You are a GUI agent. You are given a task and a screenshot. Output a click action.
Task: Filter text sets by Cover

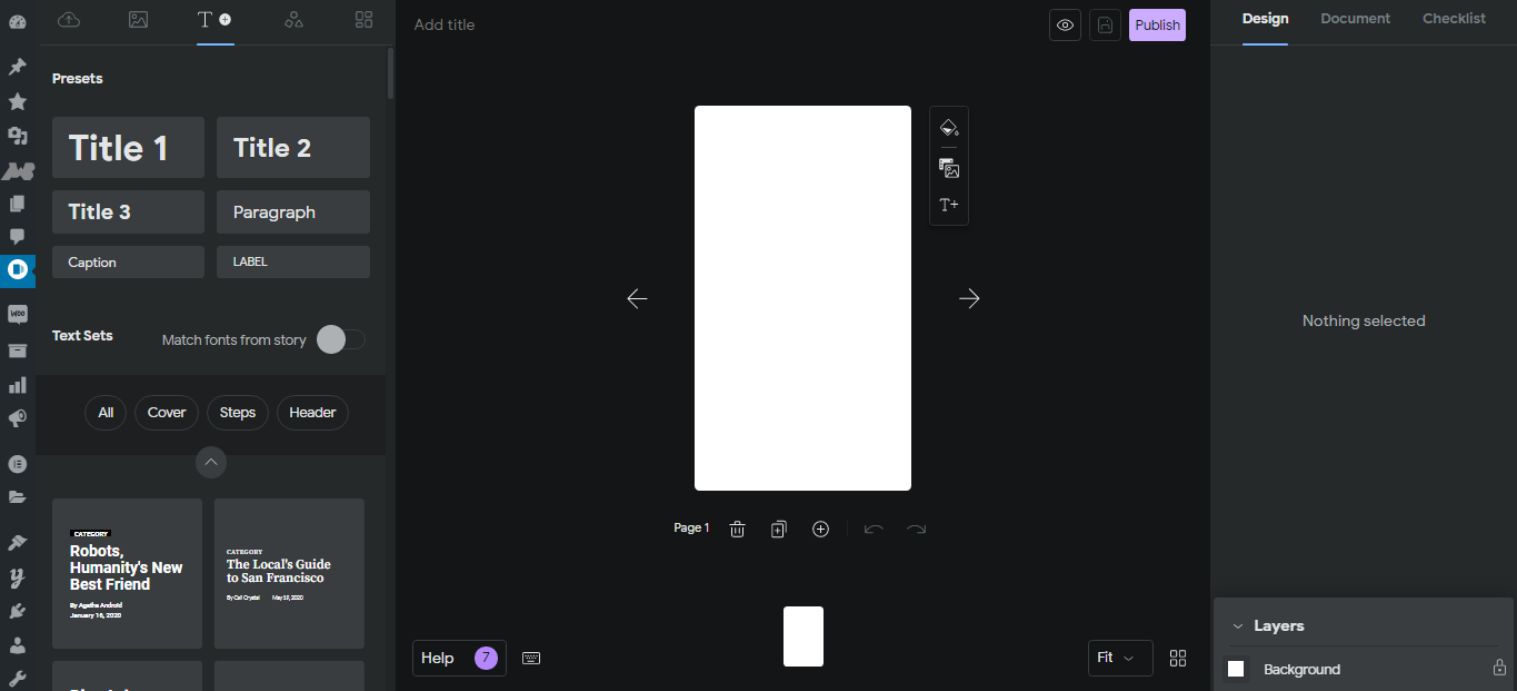coord(166,412)
